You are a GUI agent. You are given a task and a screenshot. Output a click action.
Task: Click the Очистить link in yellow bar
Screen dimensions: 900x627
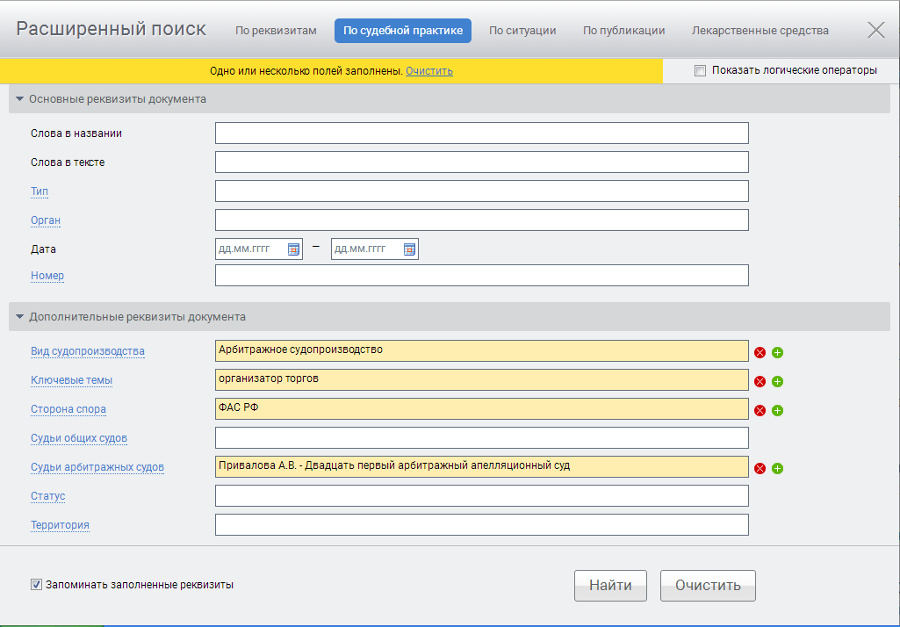click(x=429, y=71)
